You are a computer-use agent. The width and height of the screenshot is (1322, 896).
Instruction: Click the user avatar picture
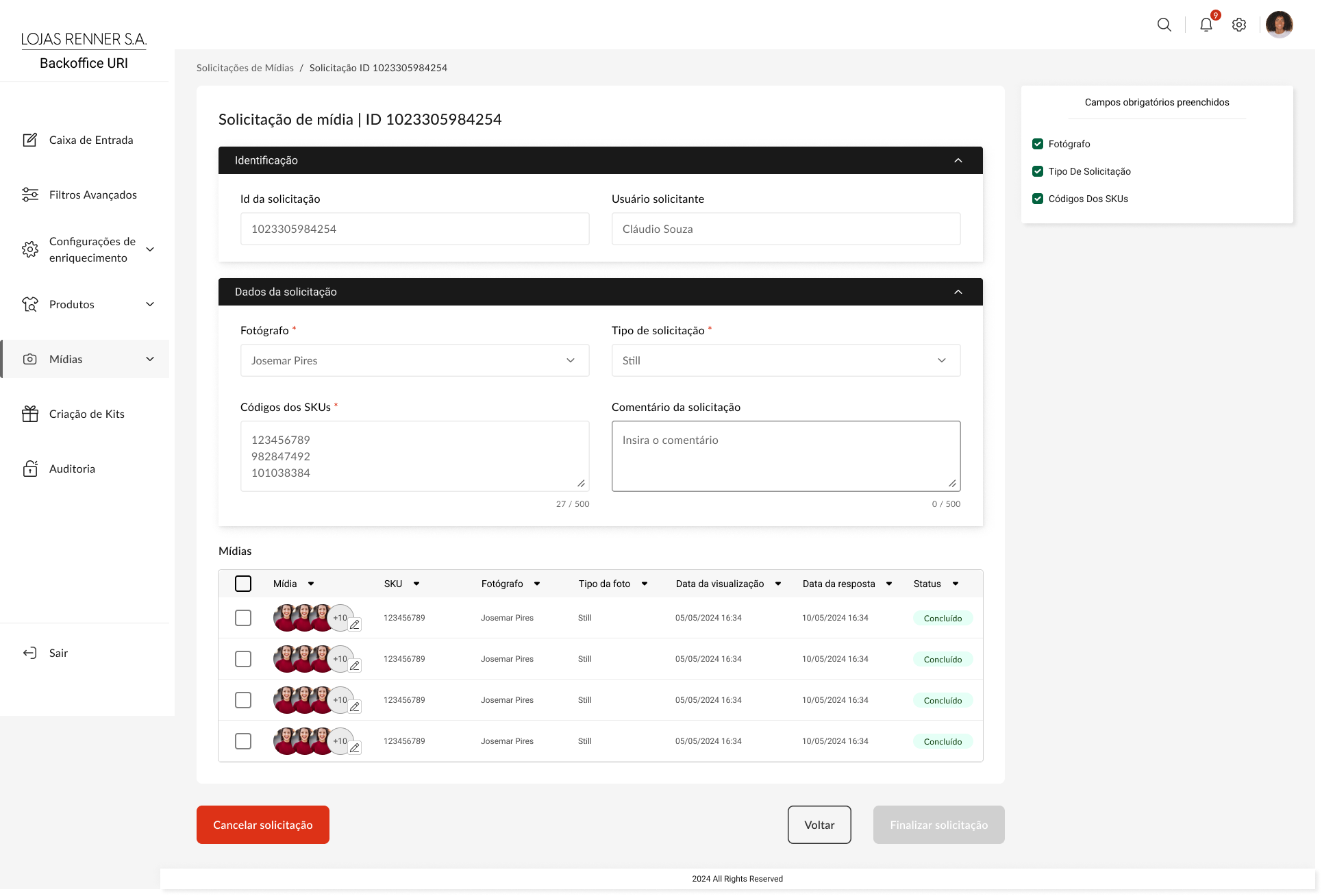tap(1279, 25)
